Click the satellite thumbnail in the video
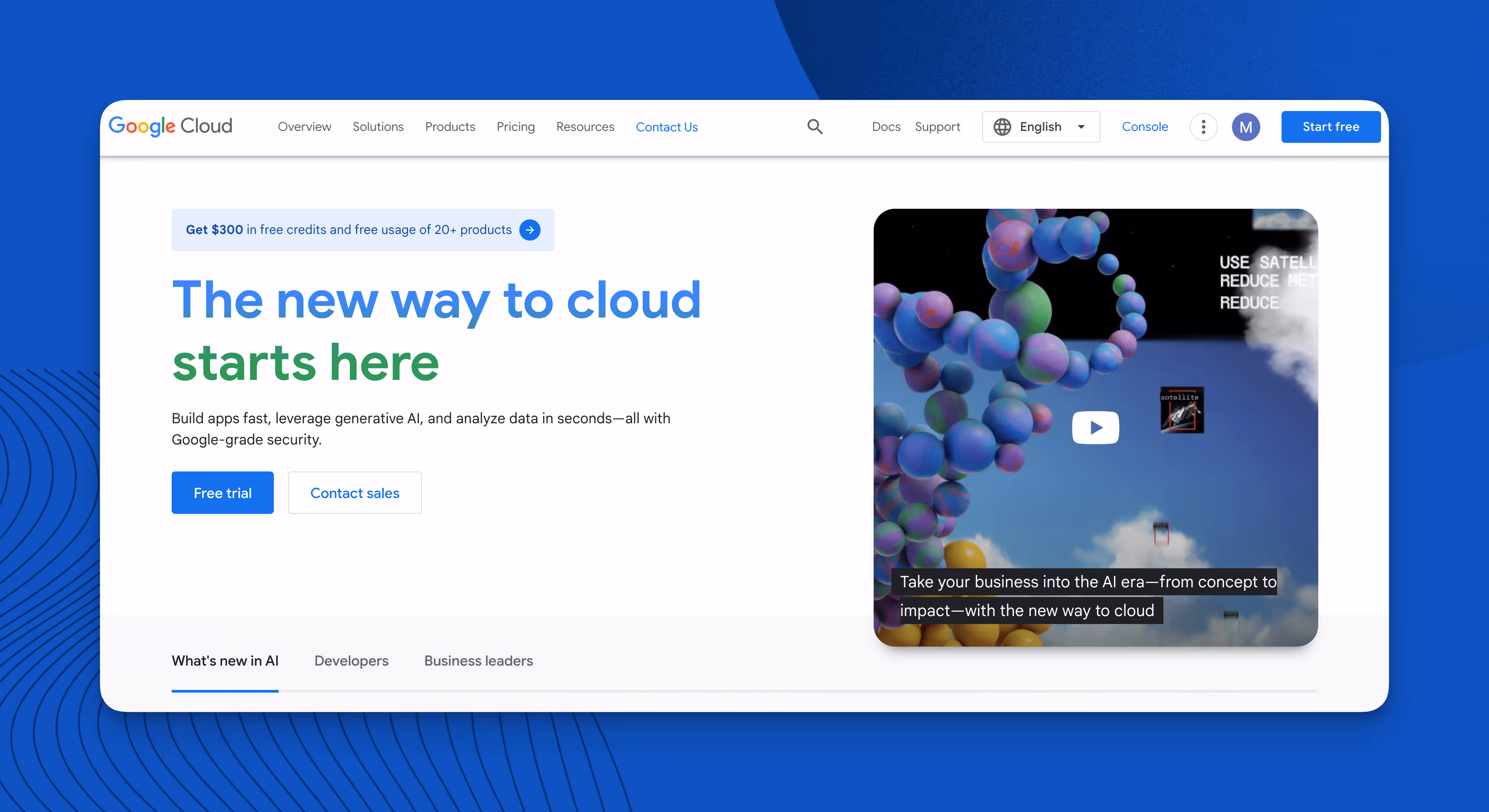Viewport: 1489px width, 812px height. click(1182, 410)
